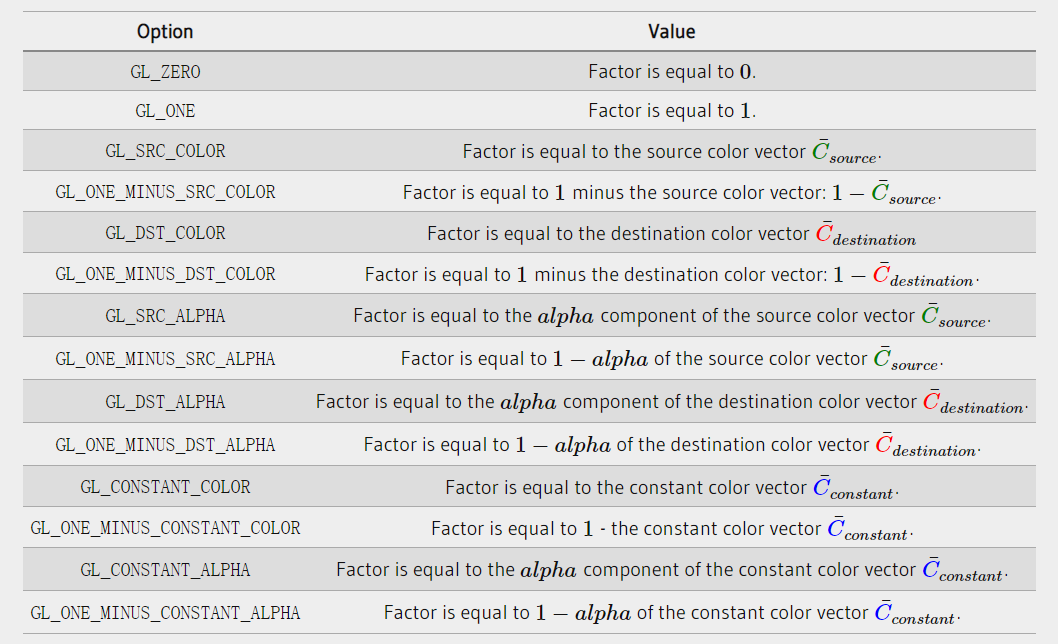Image resolution: width=1058 pixels, height=644 pixels.
Task: Select the GL_SRC_ALPHA option cell
Action: (x=165, y=316)
